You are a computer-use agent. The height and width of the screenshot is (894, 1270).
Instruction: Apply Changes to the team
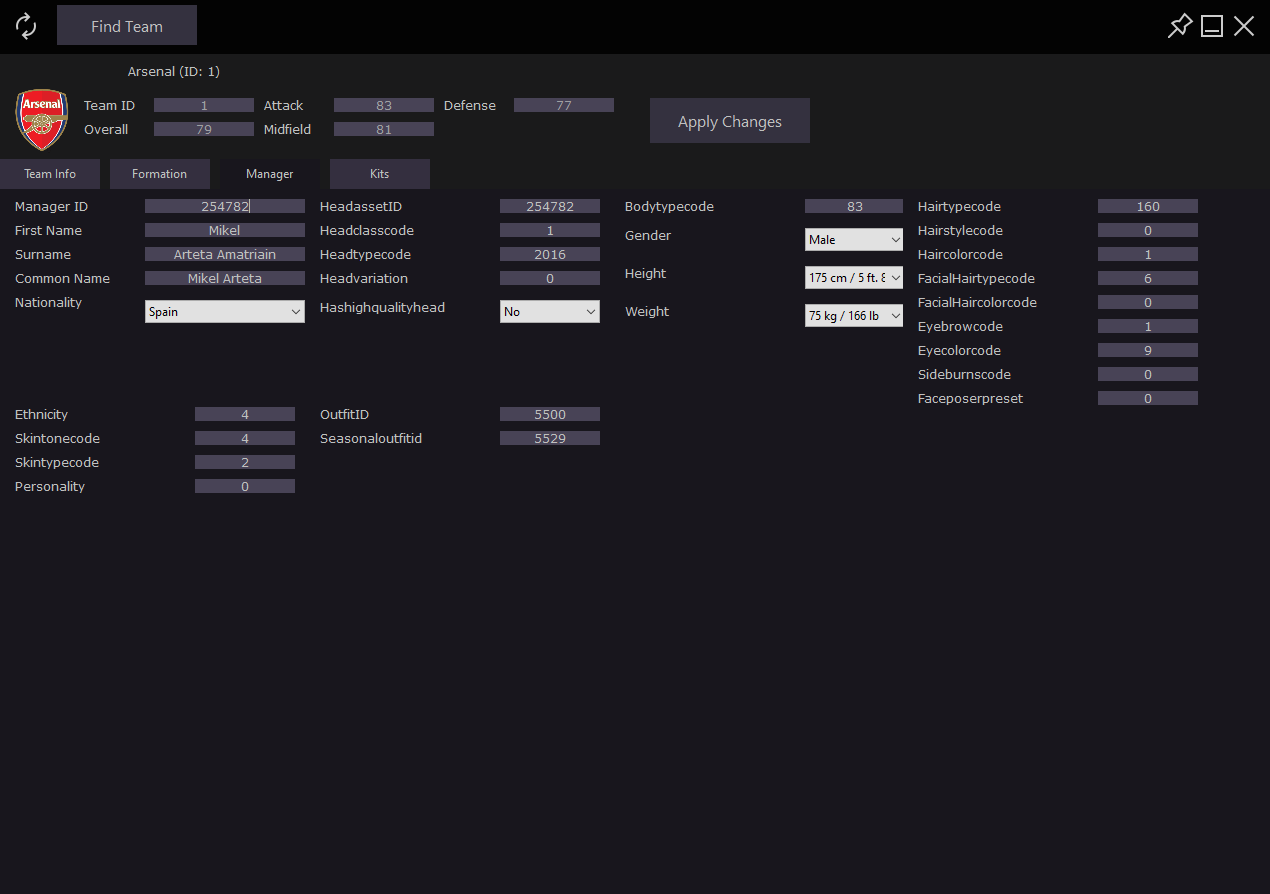[730, 121]
